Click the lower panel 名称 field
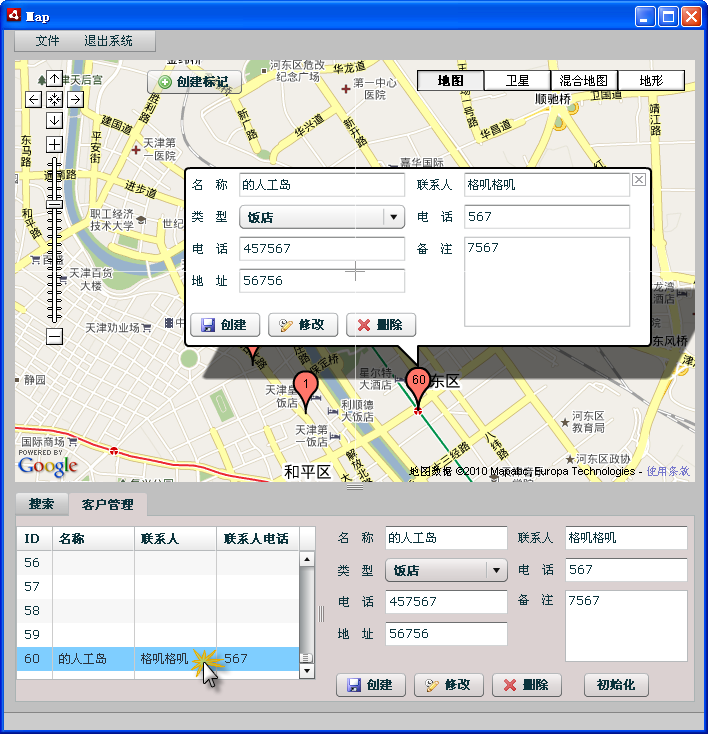The height and width of the screenshot is (734, 708). 446,538
